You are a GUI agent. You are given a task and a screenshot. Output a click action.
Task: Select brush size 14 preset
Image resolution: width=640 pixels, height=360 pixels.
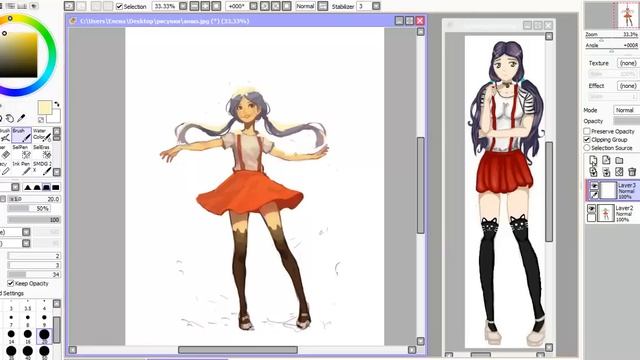pyautogui.click(x=11, y=337)
